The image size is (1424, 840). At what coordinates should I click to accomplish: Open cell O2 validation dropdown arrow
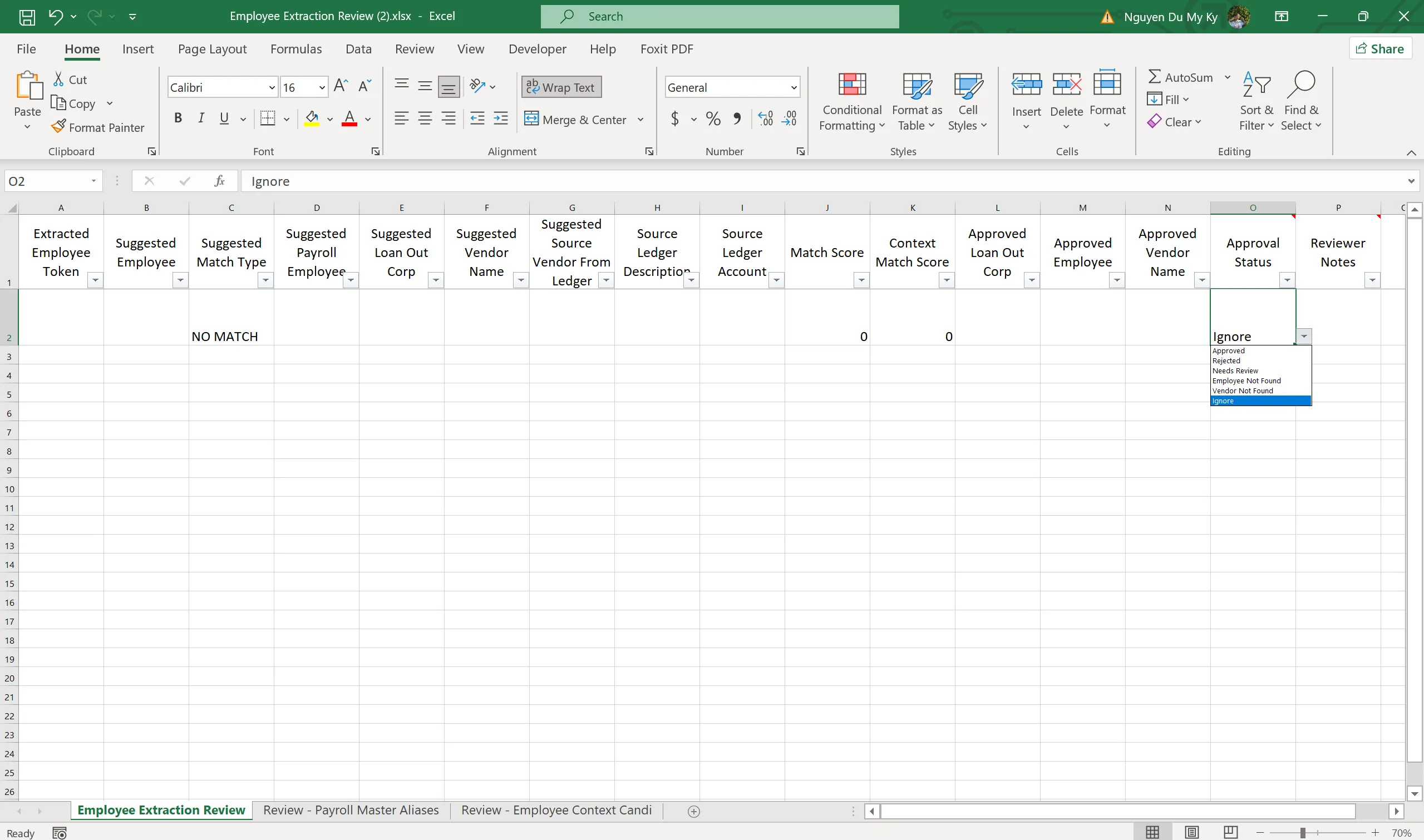point(1304,336)
